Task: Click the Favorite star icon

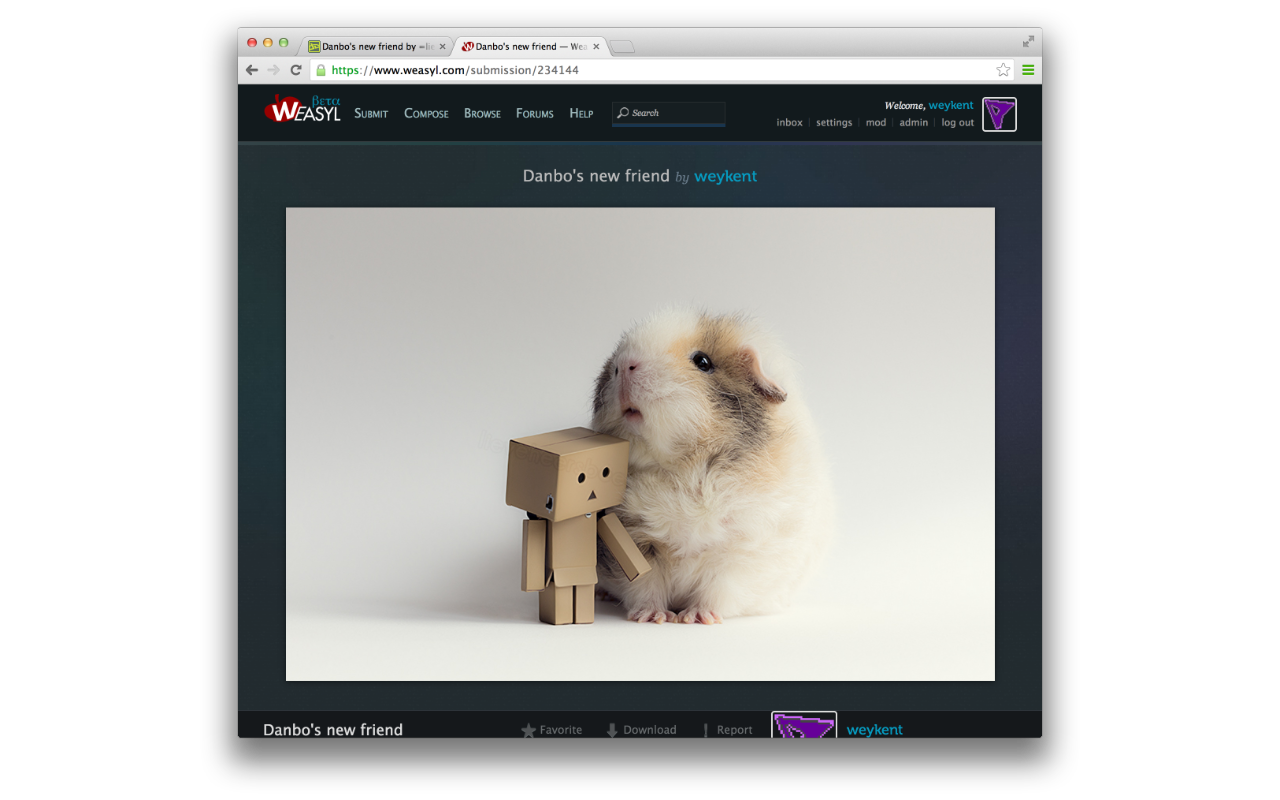Action: click(529, 730)
